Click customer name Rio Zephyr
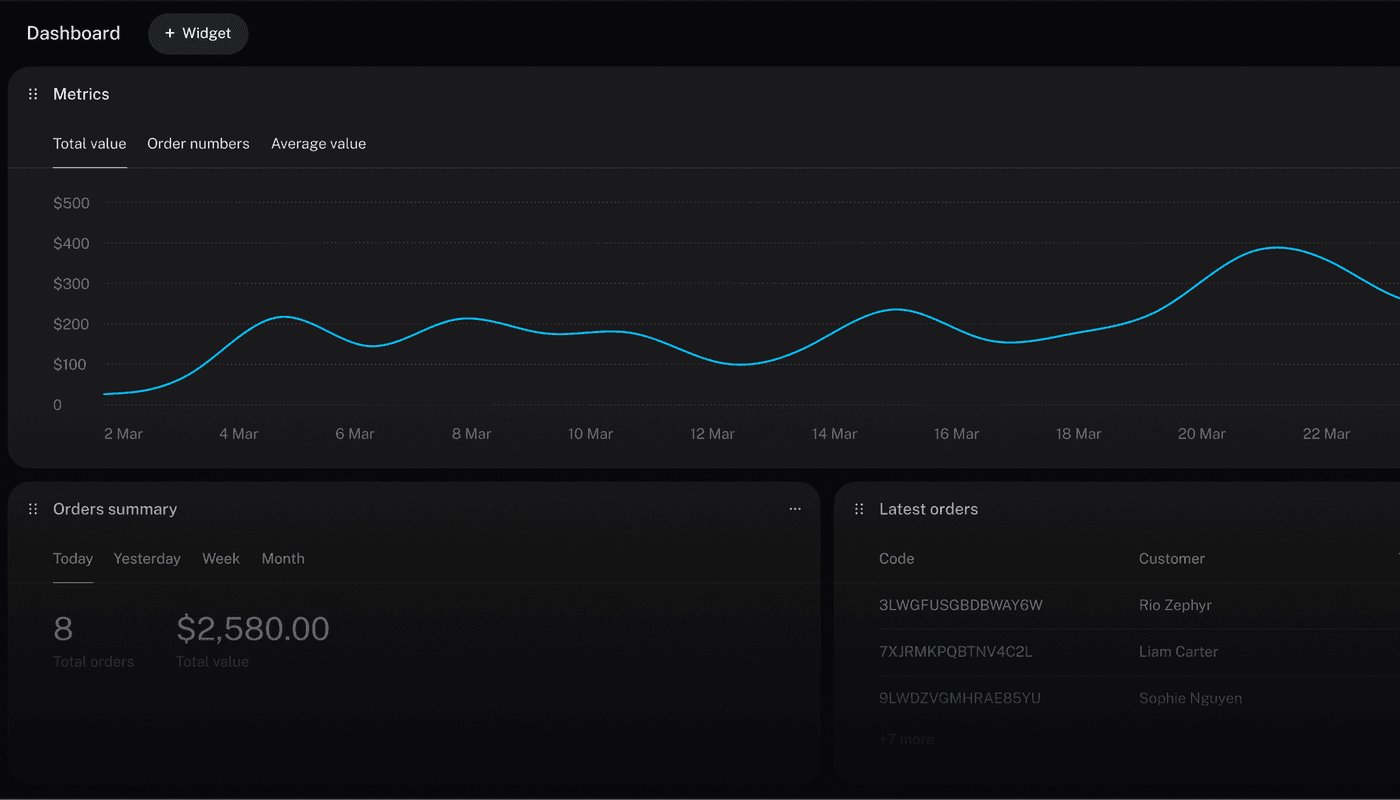 pos(1175,605)
